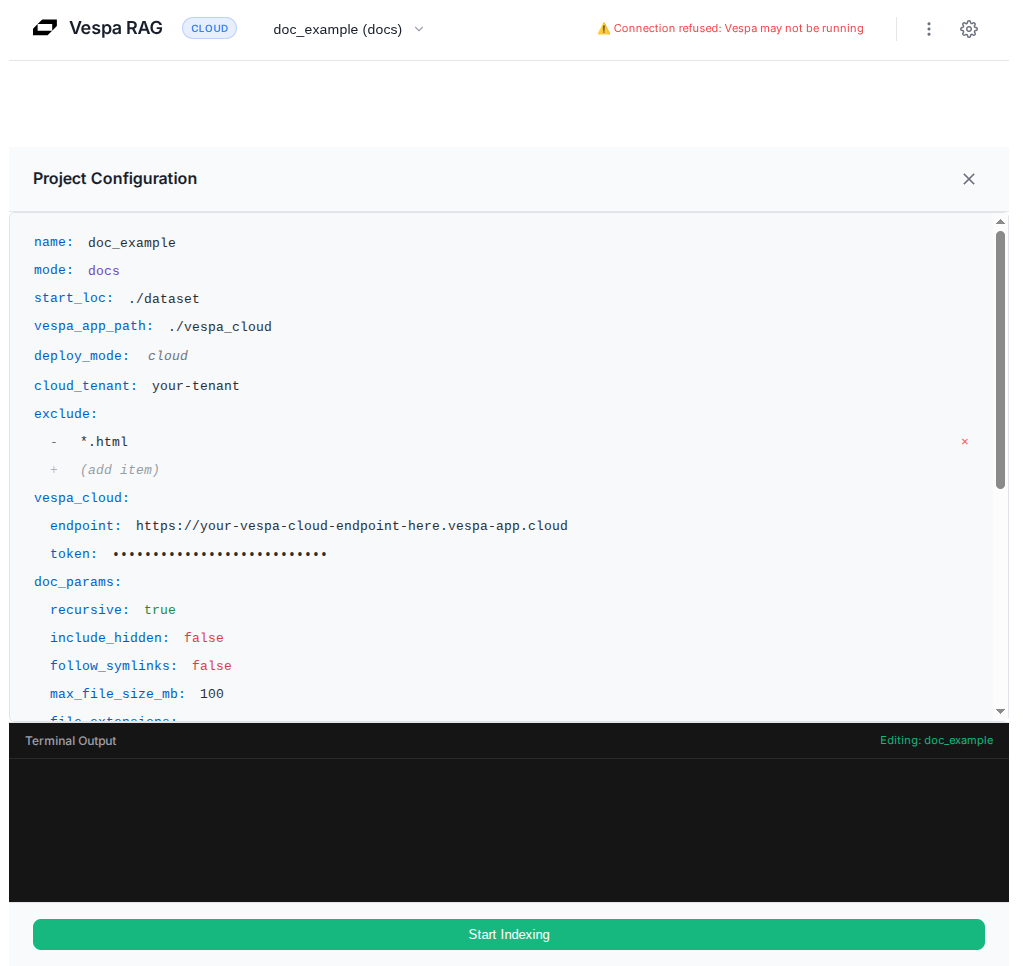
Task: Click the yellow connection warning triangle
Action: (604, 28)
